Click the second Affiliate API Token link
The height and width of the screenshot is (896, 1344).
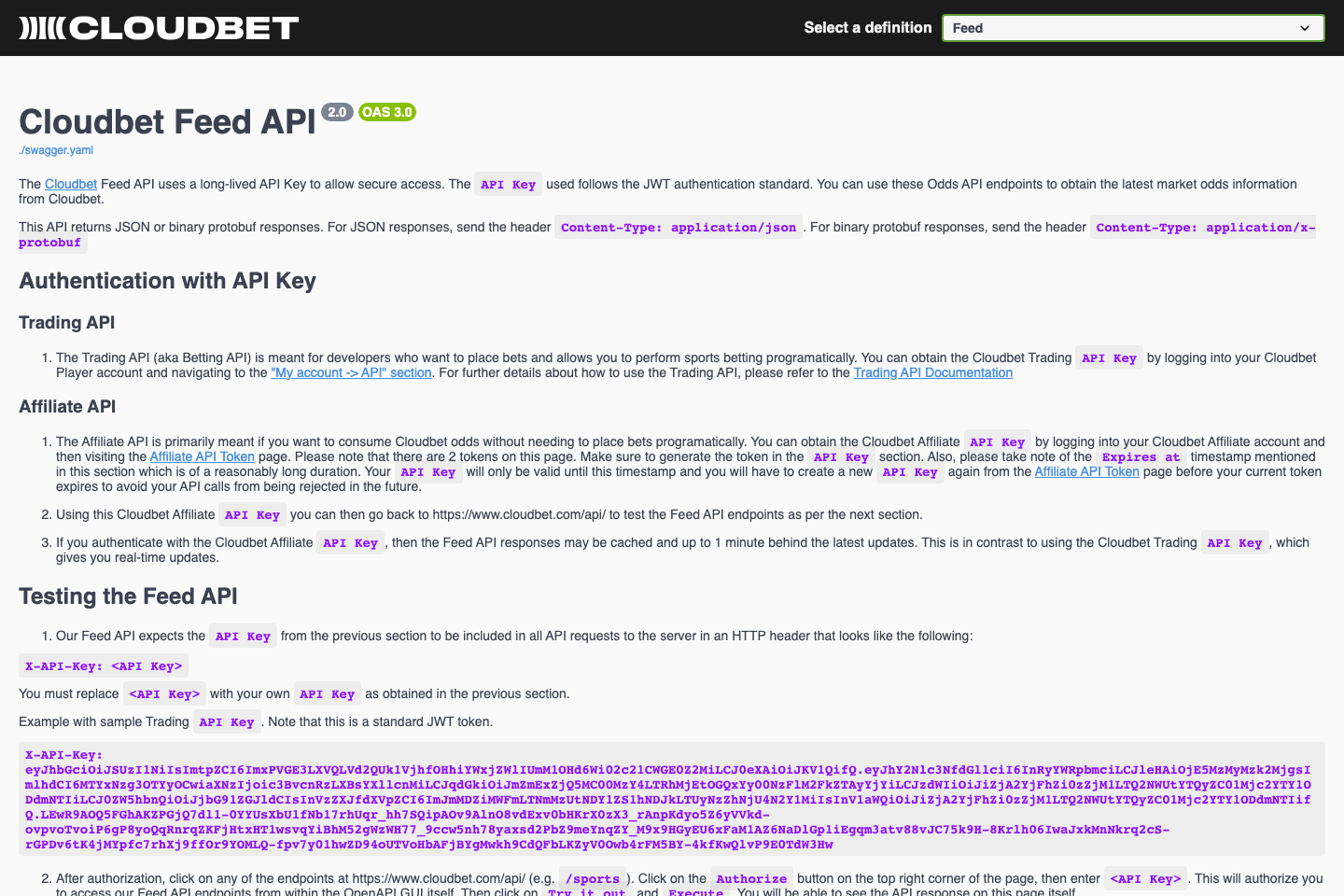pos(1086,471)
